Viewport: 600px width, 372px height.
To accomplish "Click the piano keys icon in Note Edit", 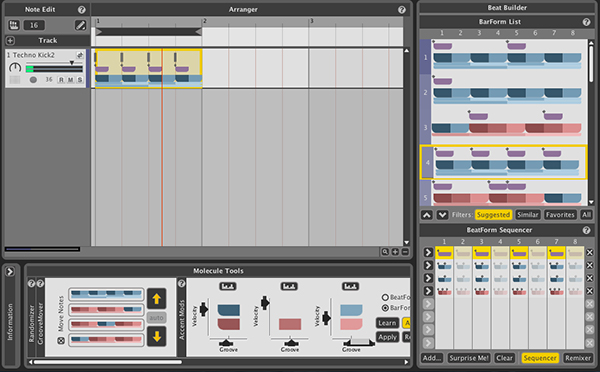I will click(14, 25).
